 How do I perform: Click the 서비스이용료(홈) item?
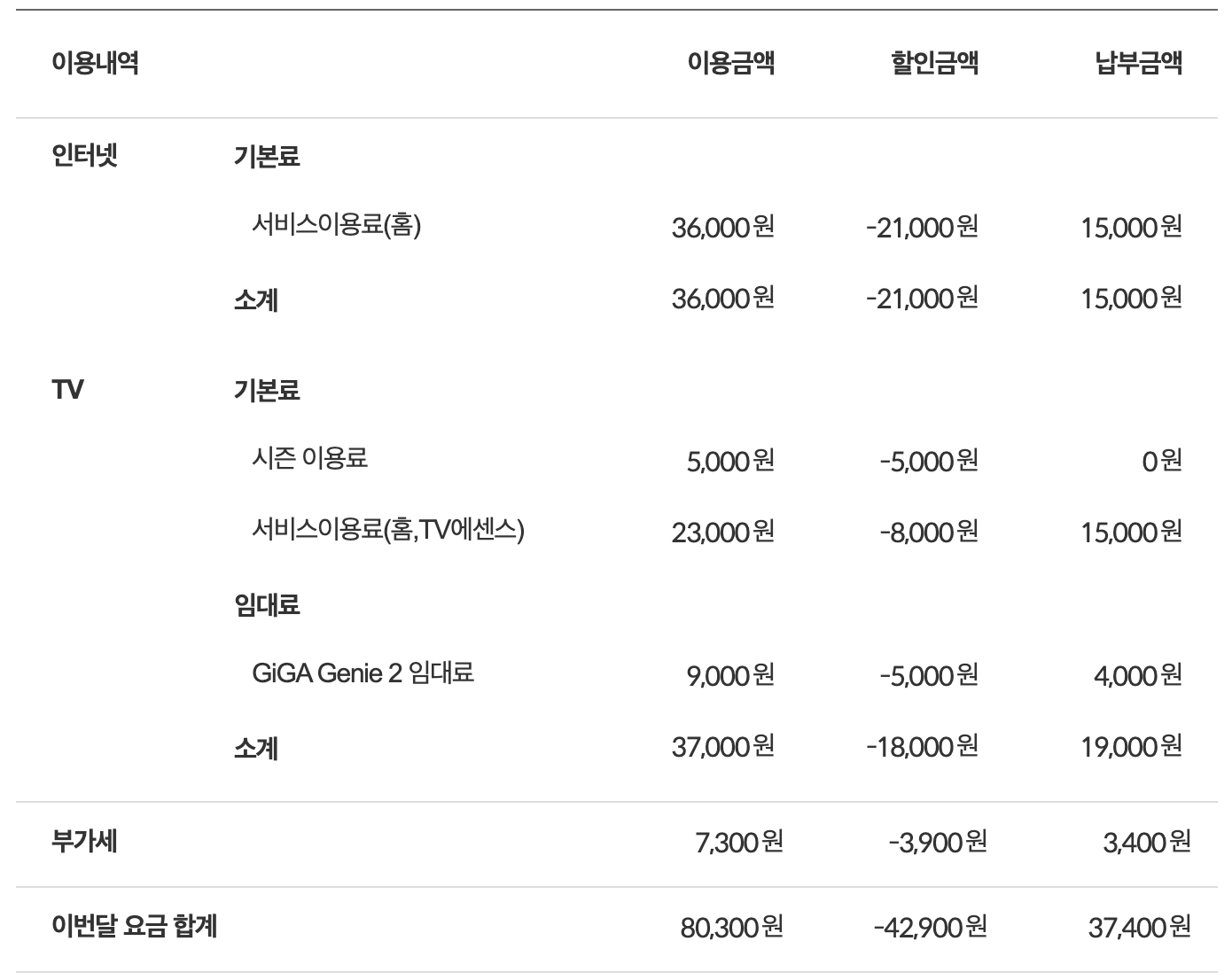336,226
